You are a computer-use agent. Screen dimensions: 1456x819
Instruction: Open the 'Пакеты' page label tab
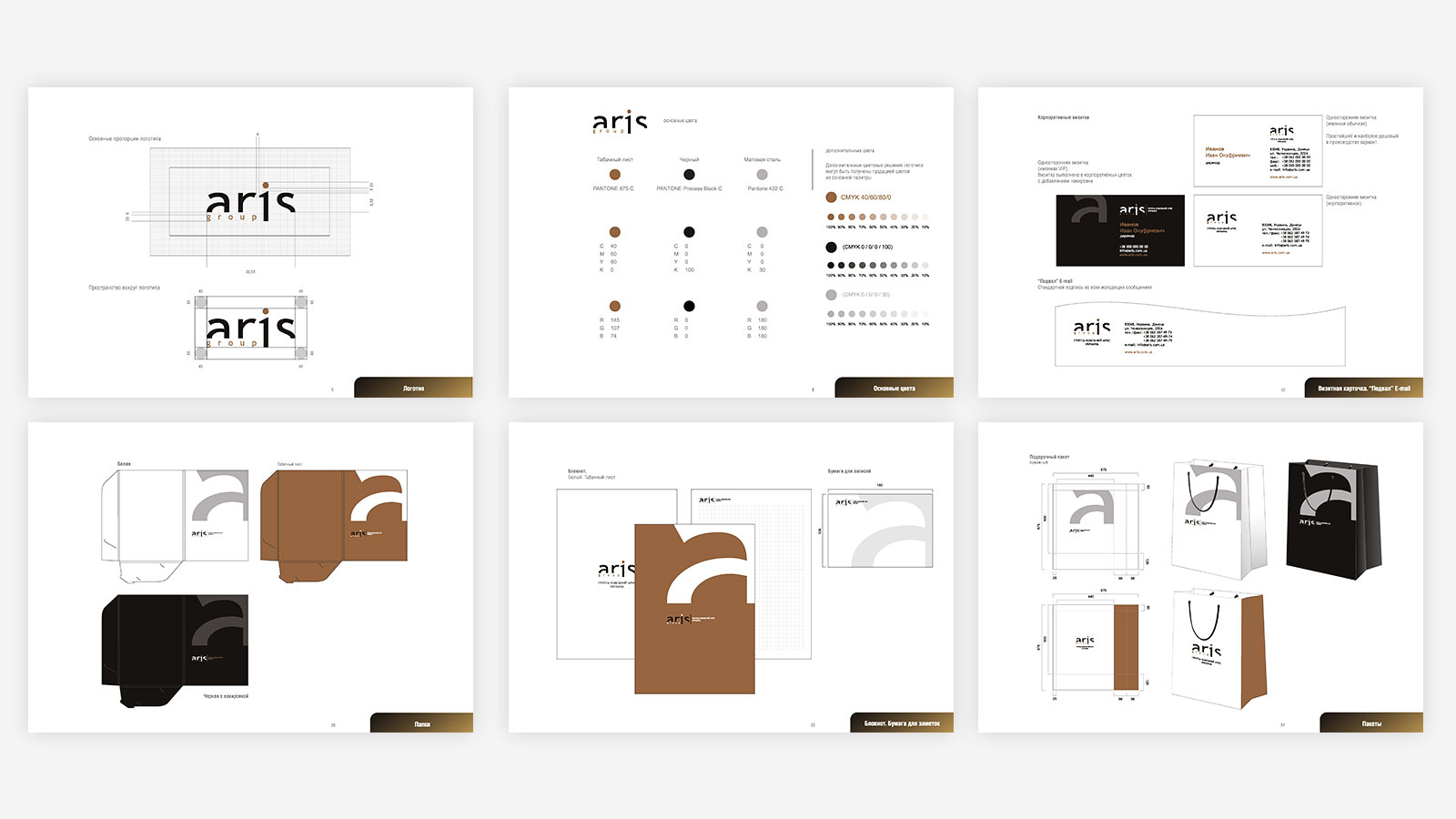click(1371, 723)
